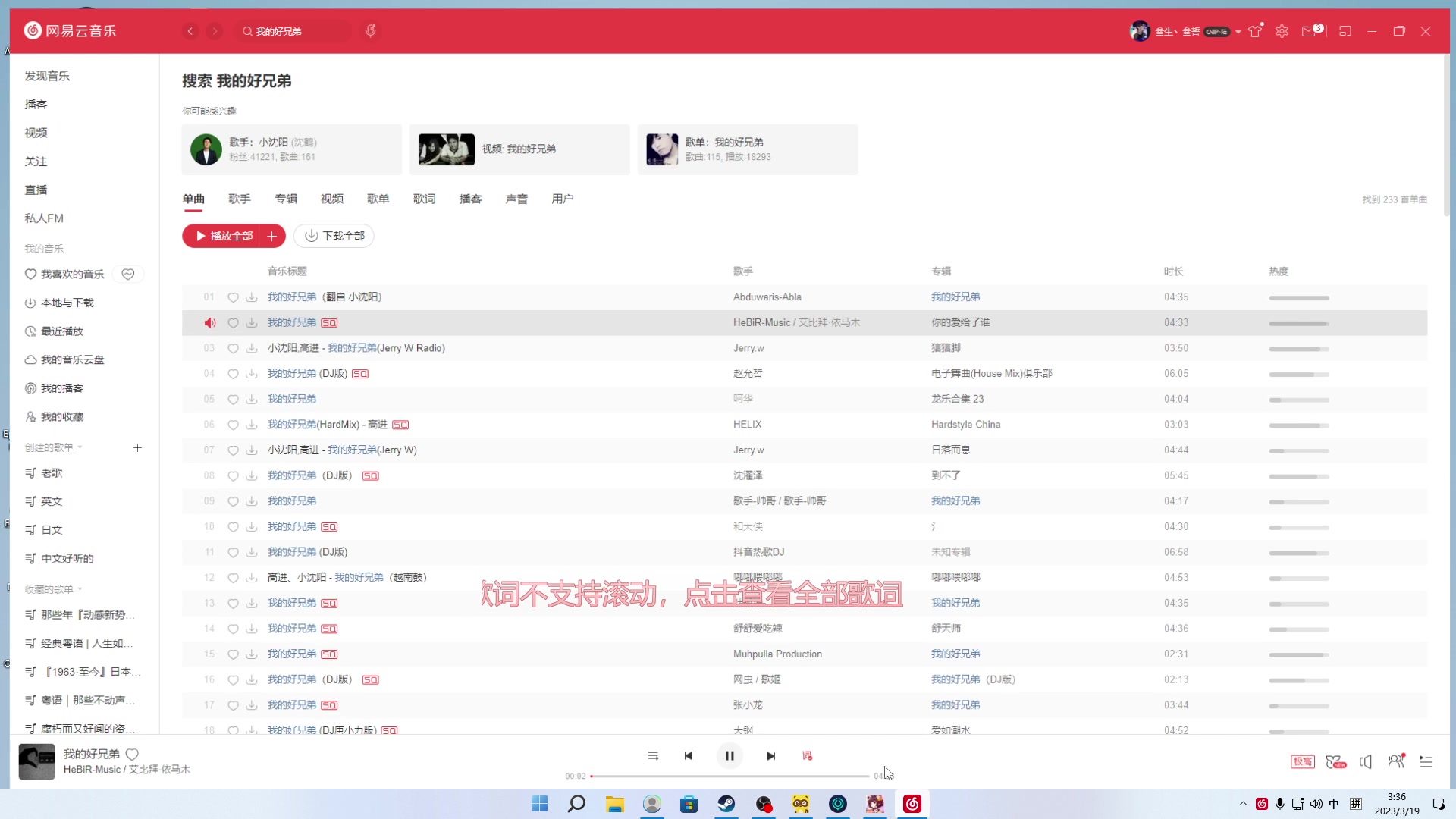Seek in the playback progress bar
1456x819 pixels.
pyautogui.click(x=730, y=777)
